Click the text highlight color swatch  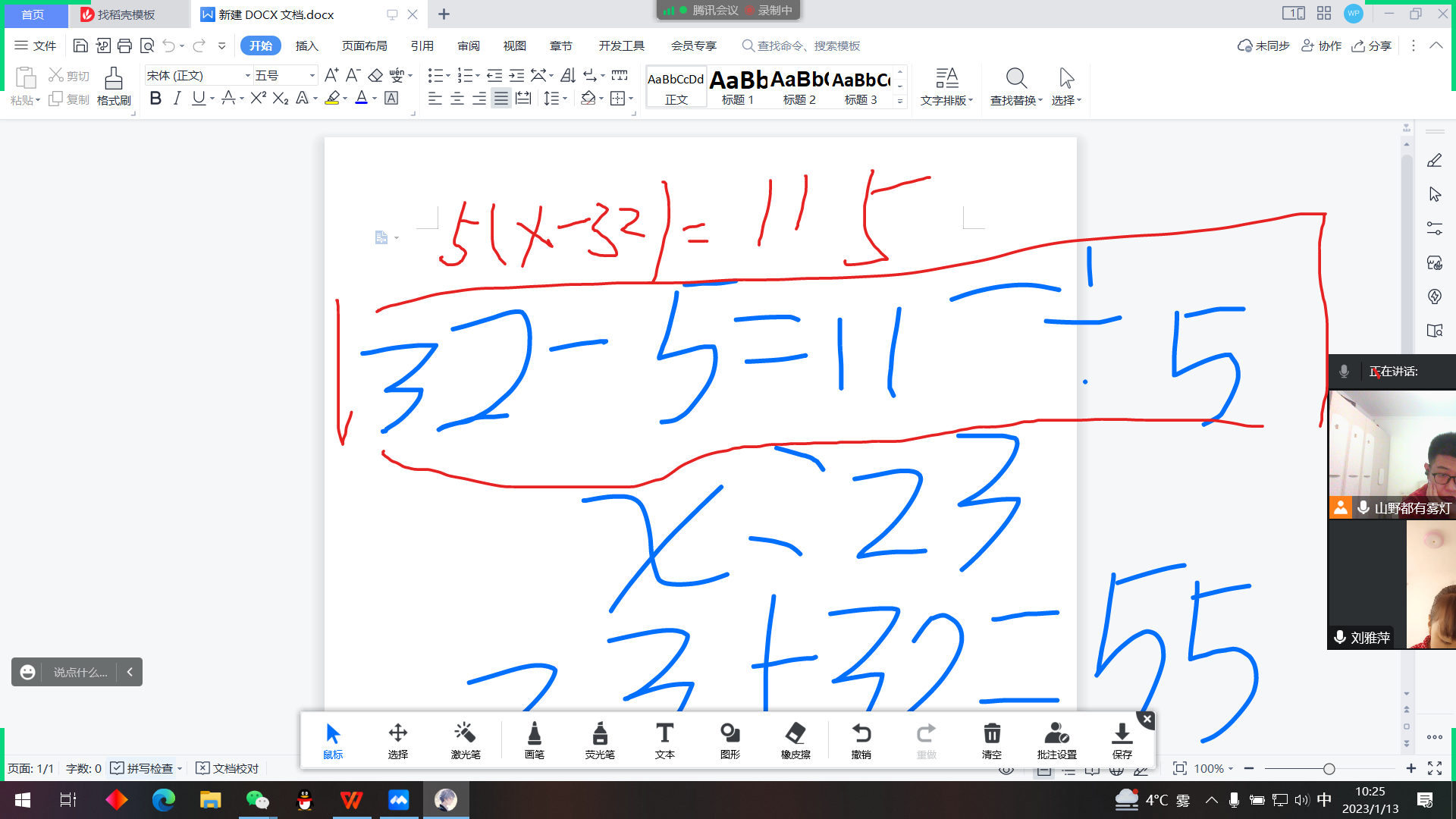click(x=331, y=98)
